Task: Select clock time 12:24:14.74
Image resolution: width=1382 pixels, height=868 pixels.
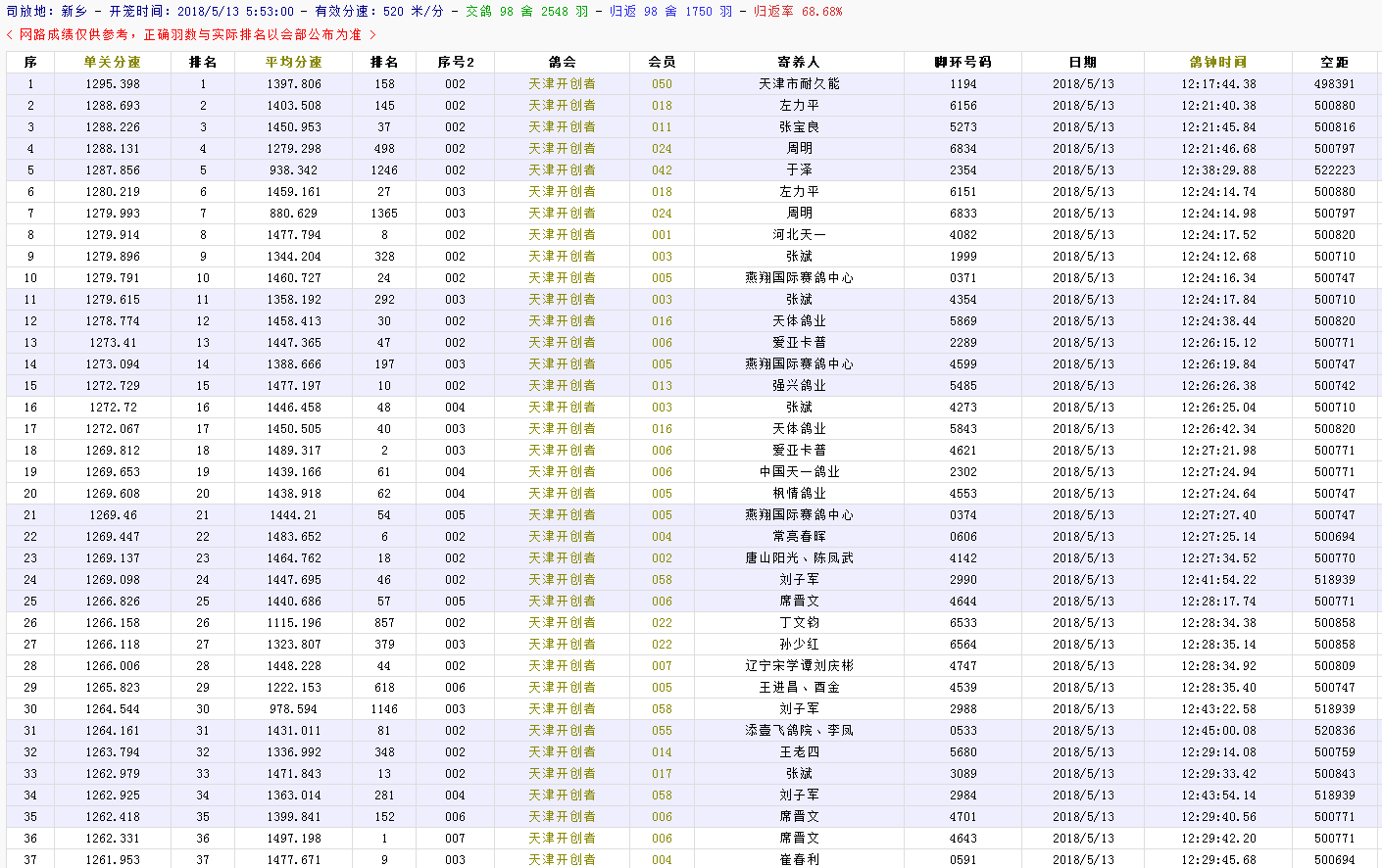Action: pos(1218,192)
